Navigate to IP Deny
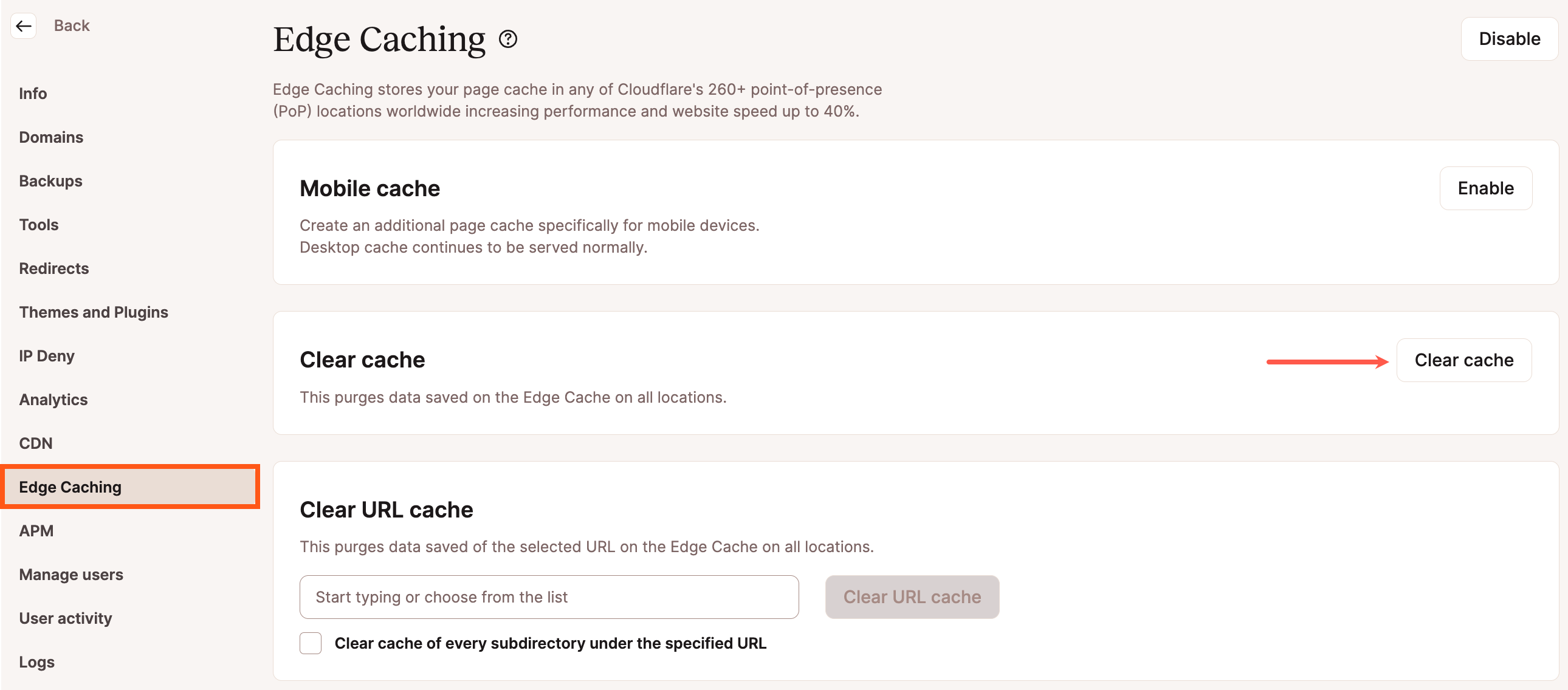This screenshot has height=690, width=1568. (46, 356)
